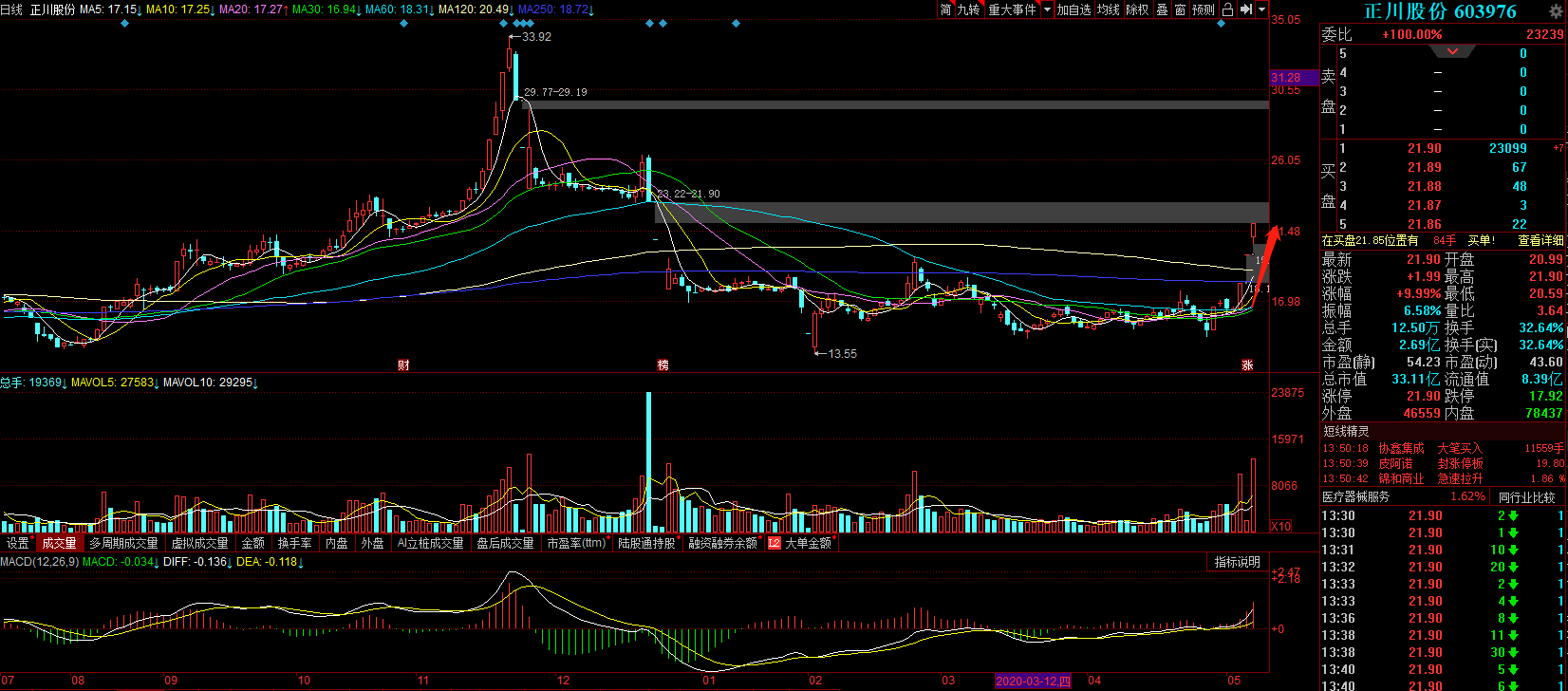Click the 13:32 trade row with volume 20
Image resolution: width=1568 pixels, height=691 pixels.
pyautogui.click(x=1444, y=567)
